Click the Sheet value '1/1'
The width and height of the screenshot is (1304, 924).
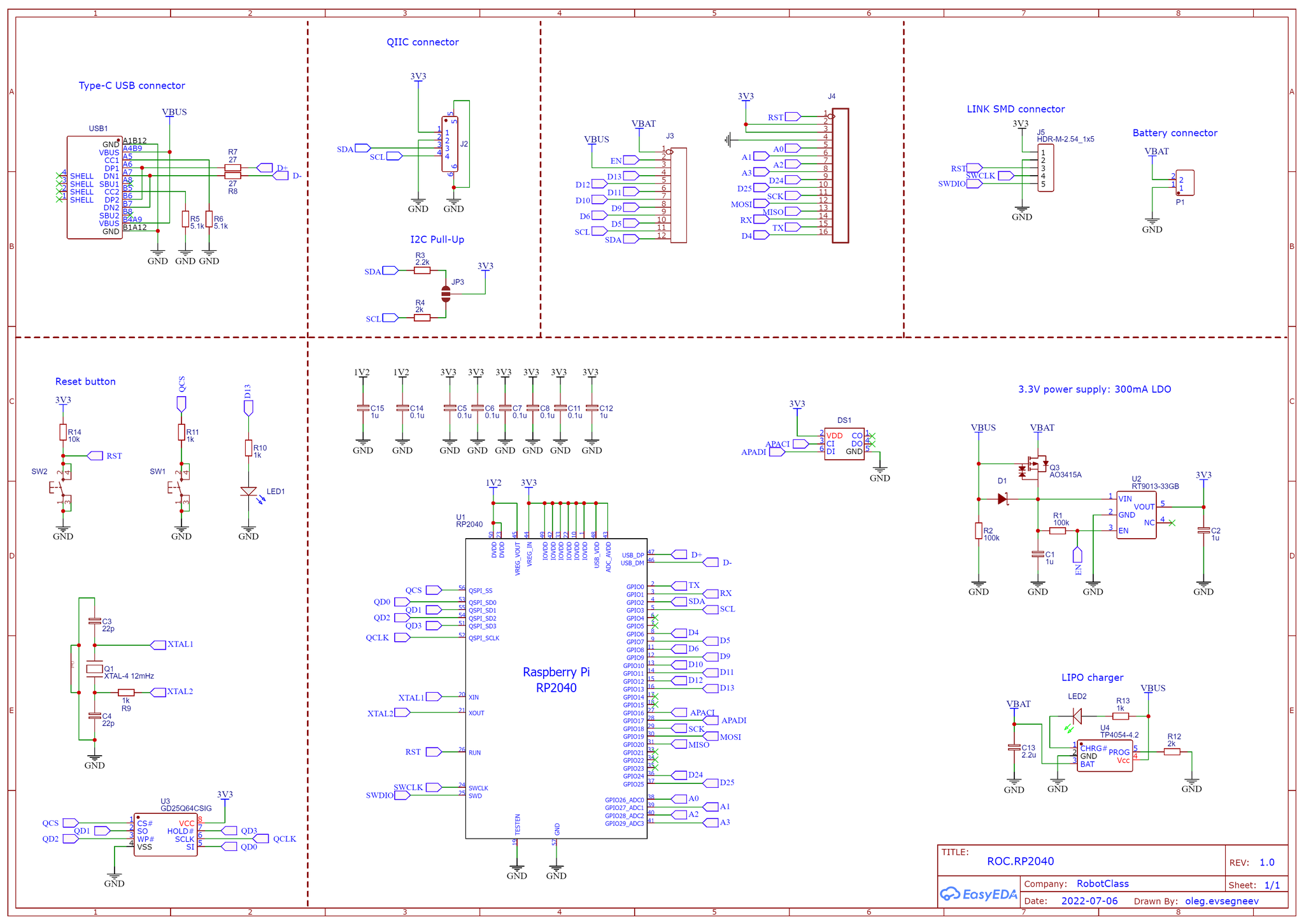click(1272, 885)
